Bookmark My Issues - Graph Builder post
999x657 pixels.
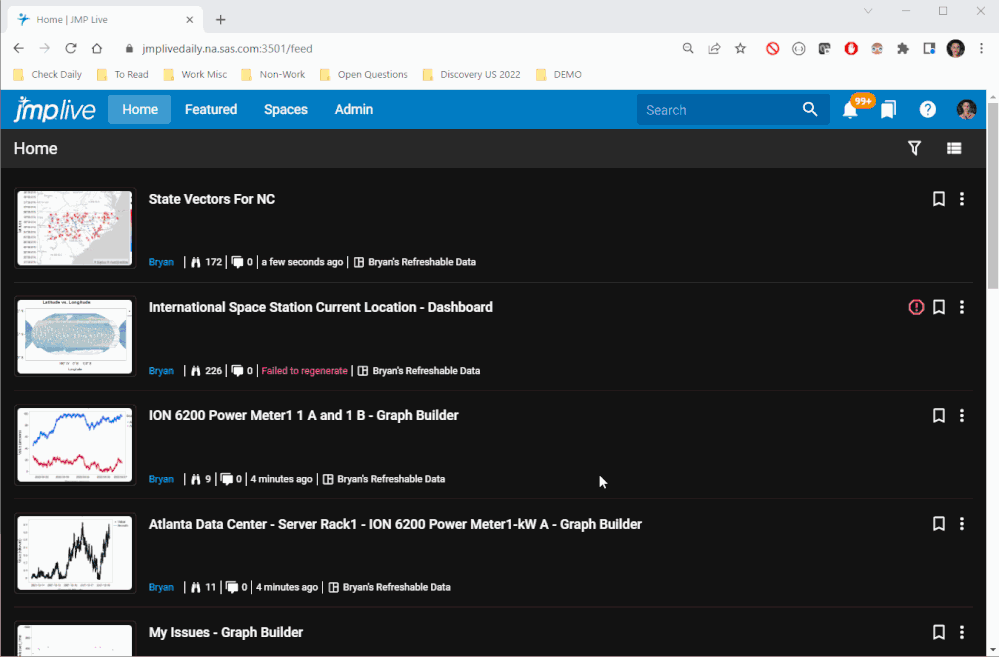938,632
